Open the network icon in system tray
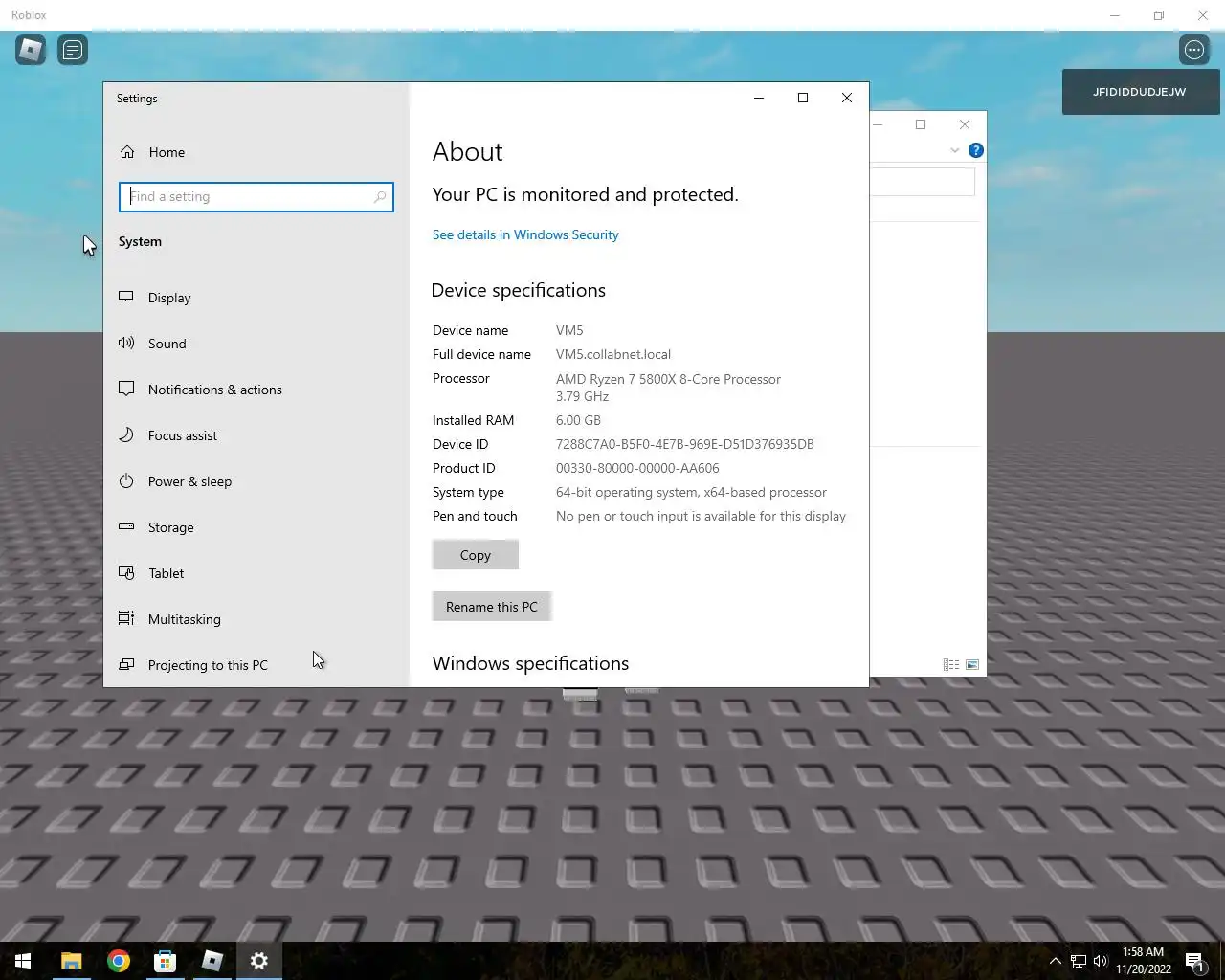This screenshot has width=1225, height=980. [1078, 961]
